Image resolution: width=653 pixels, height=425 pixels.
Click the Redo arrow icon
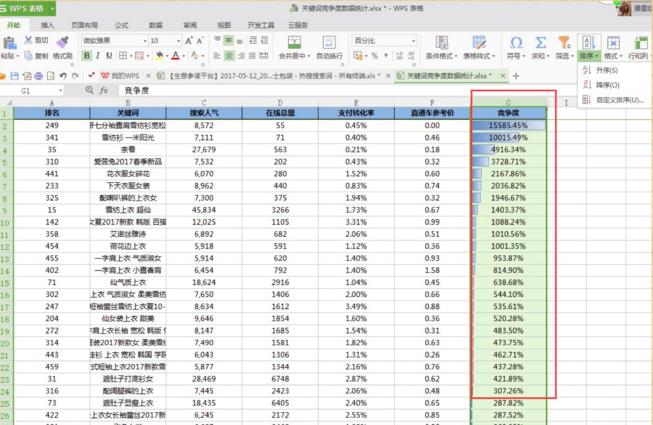tap(75, 76)
